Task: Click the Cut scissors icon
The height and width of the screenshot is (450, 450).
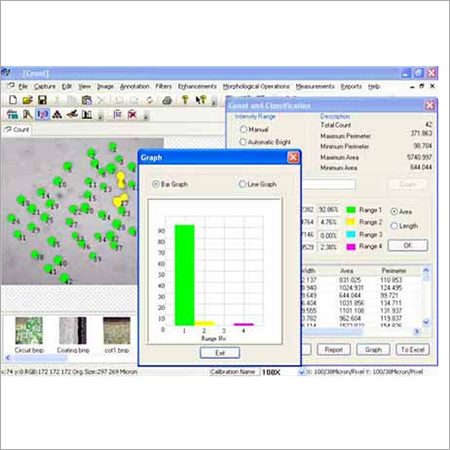Action: pos(57,100)
